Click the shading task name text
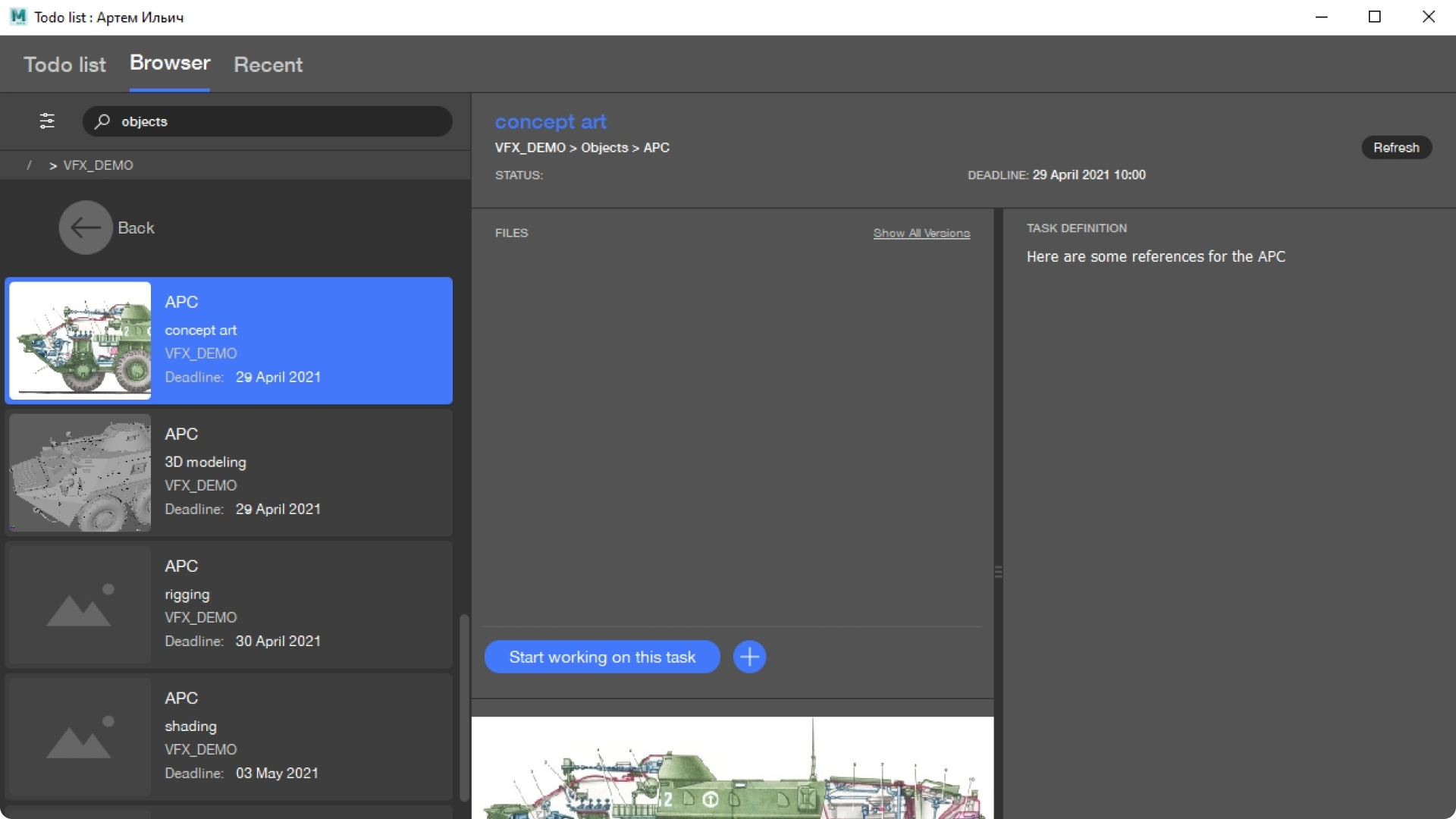The width and height of the screenshot is (1456, 819). (190, 726)
